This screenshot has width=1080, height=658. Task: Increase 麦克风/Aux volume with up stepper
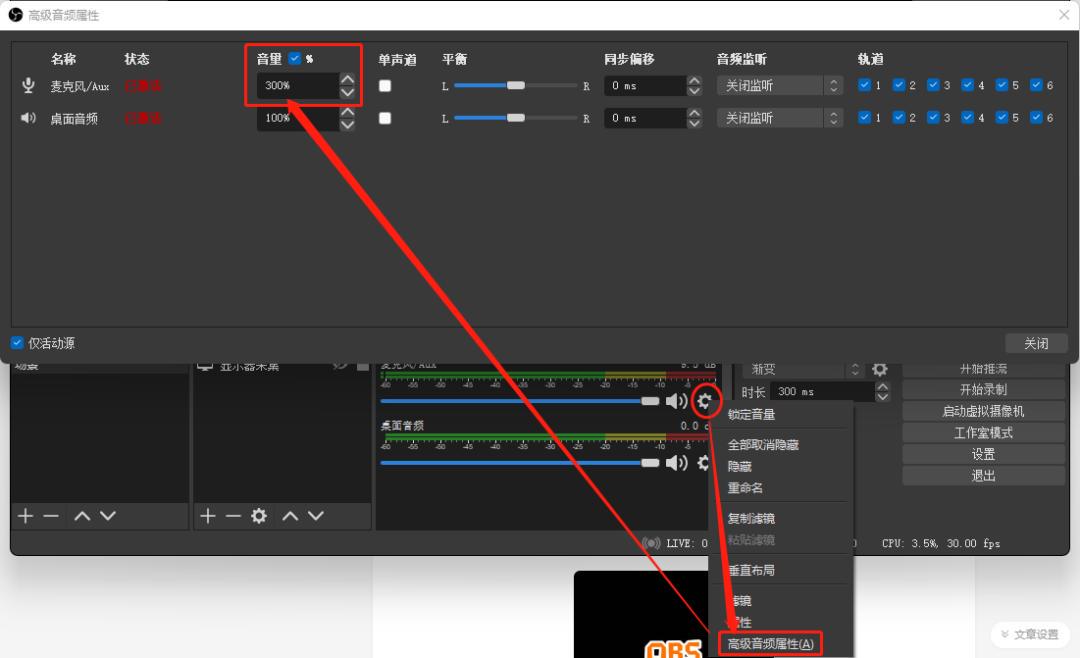click(347, 80)
